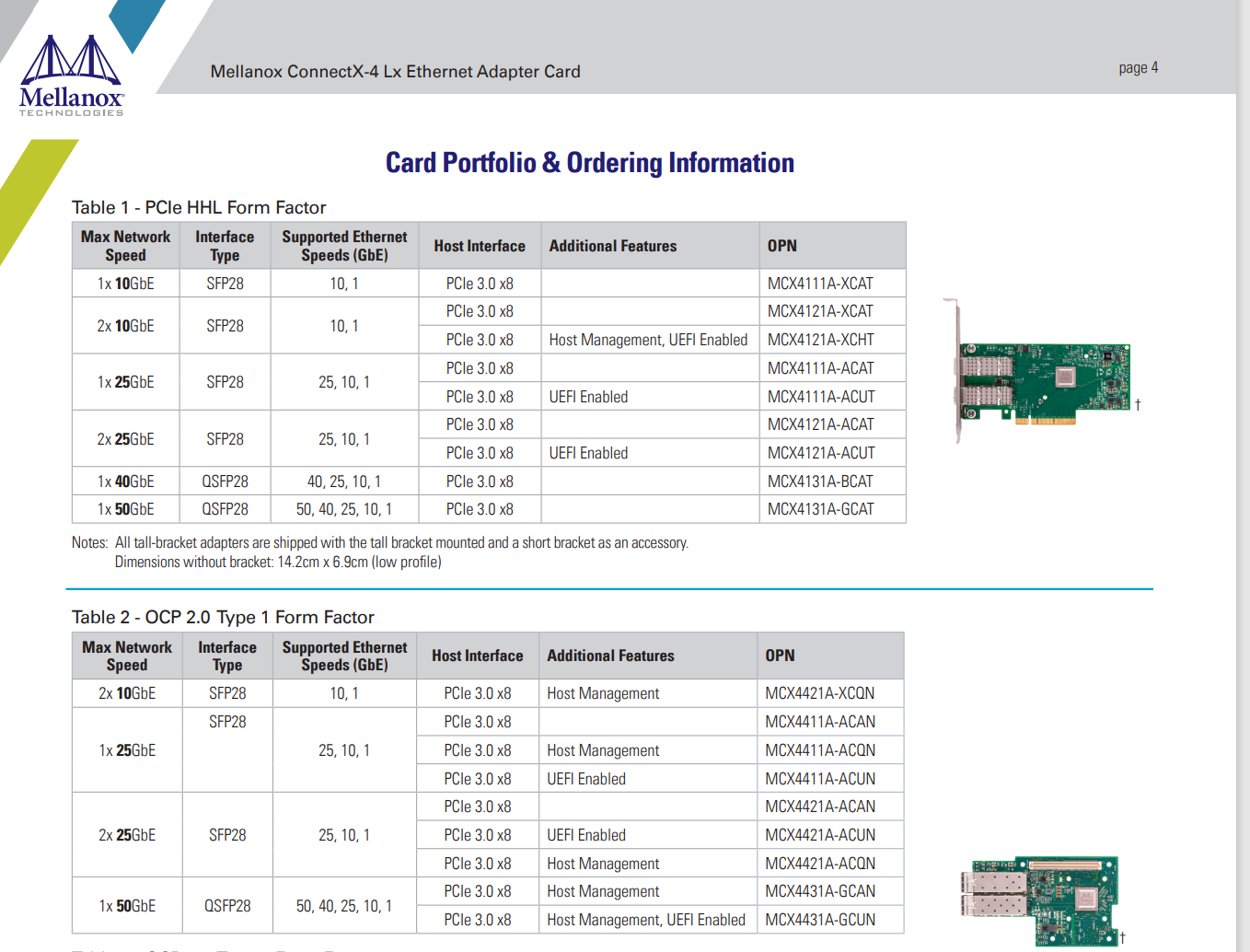Click the MCX4131A-GCAT part number

coord(820,509)
